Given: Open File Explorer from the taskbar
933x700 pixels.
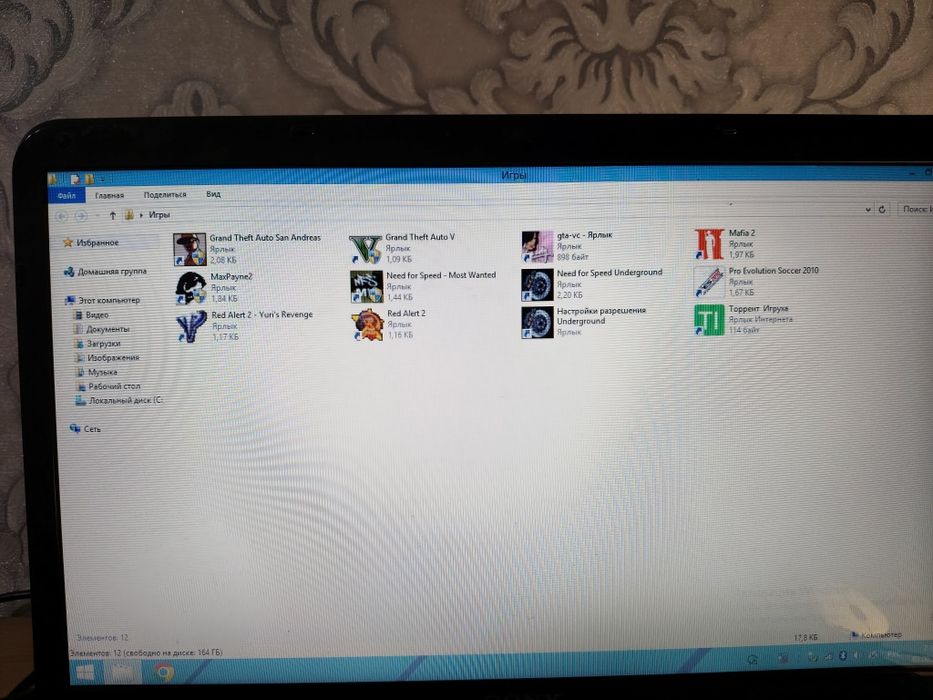Looking at the screenshot, I should (x=123, y=673).
